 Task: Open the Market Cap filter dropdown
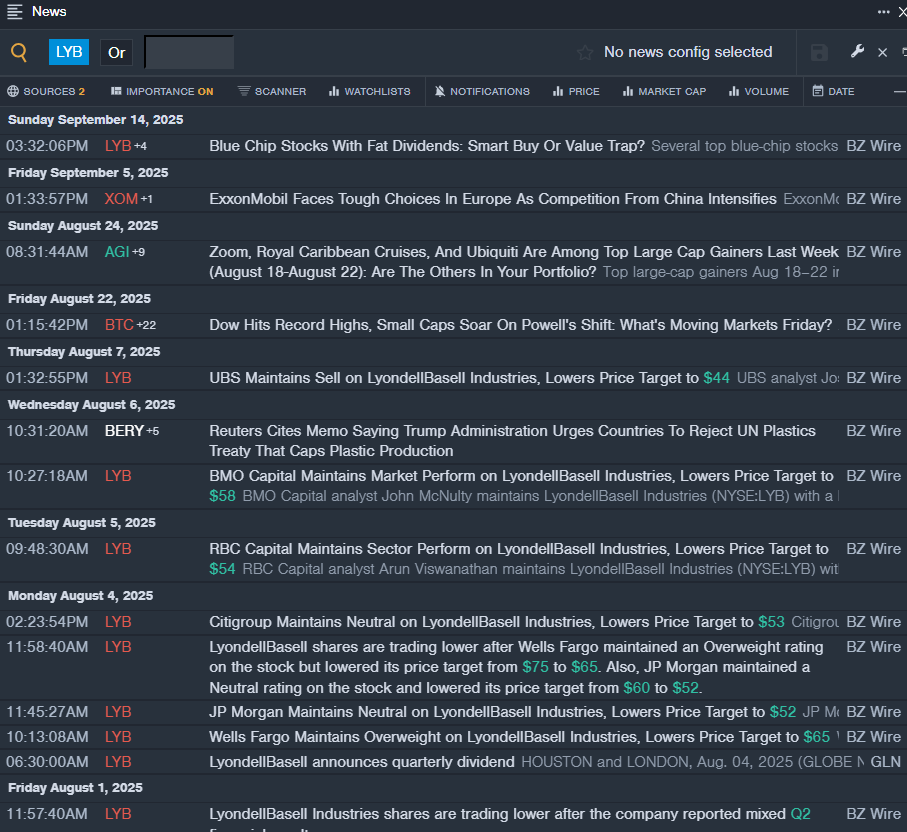point(664,91)
